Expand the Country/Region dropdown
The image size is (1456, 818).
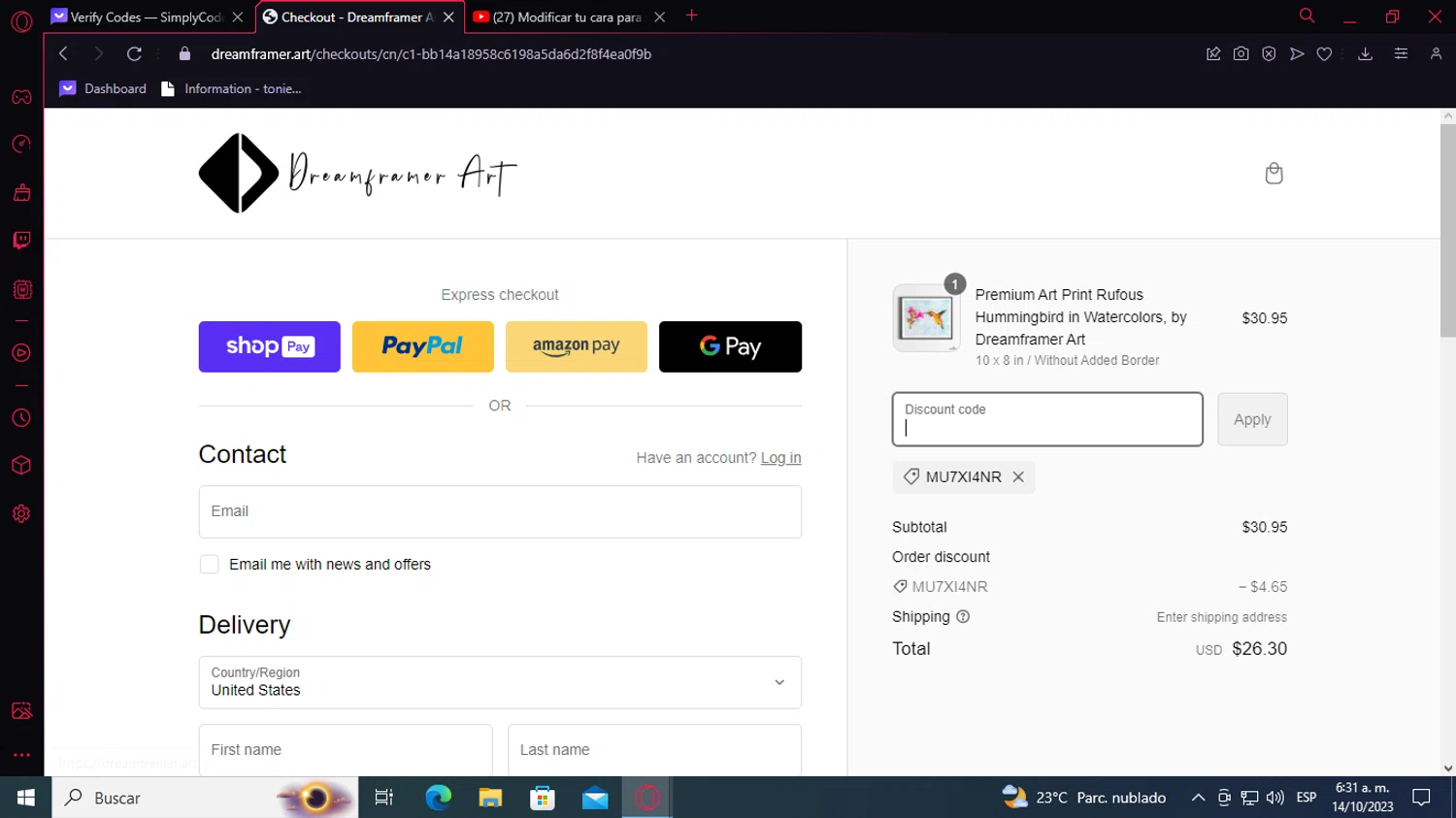pos(500,682)
